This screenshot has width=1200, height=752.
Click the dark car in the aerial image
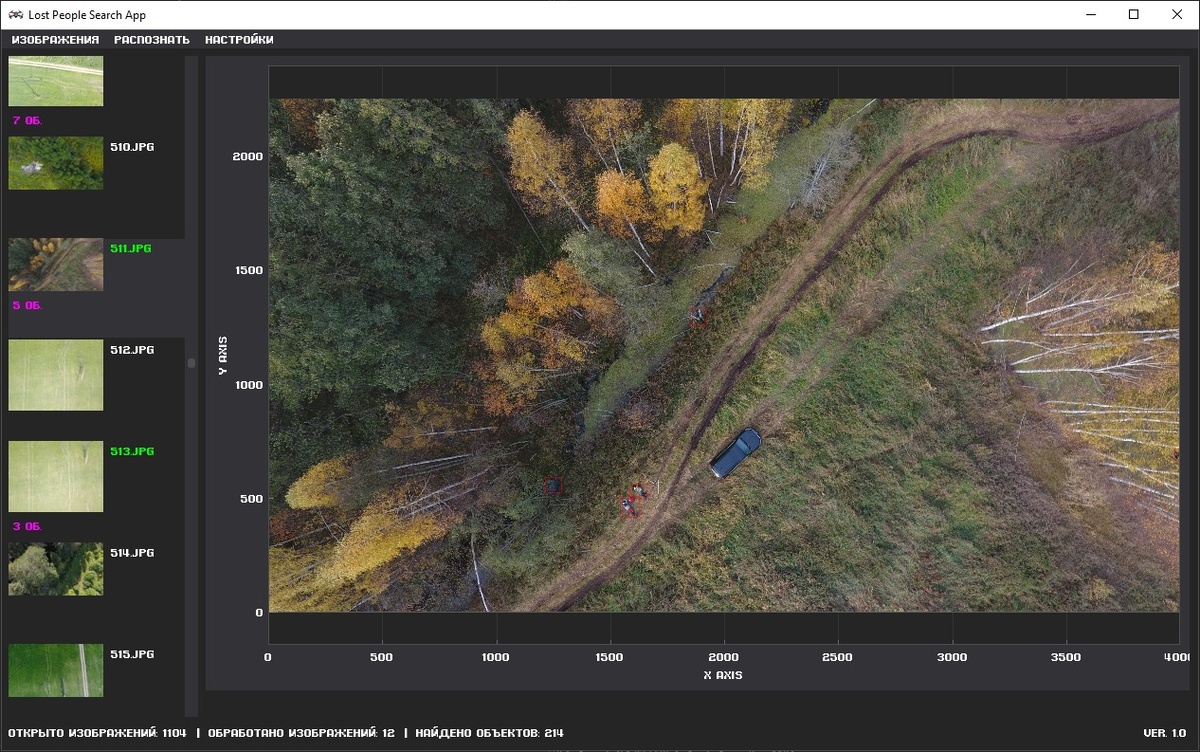[x=735, y=452]
